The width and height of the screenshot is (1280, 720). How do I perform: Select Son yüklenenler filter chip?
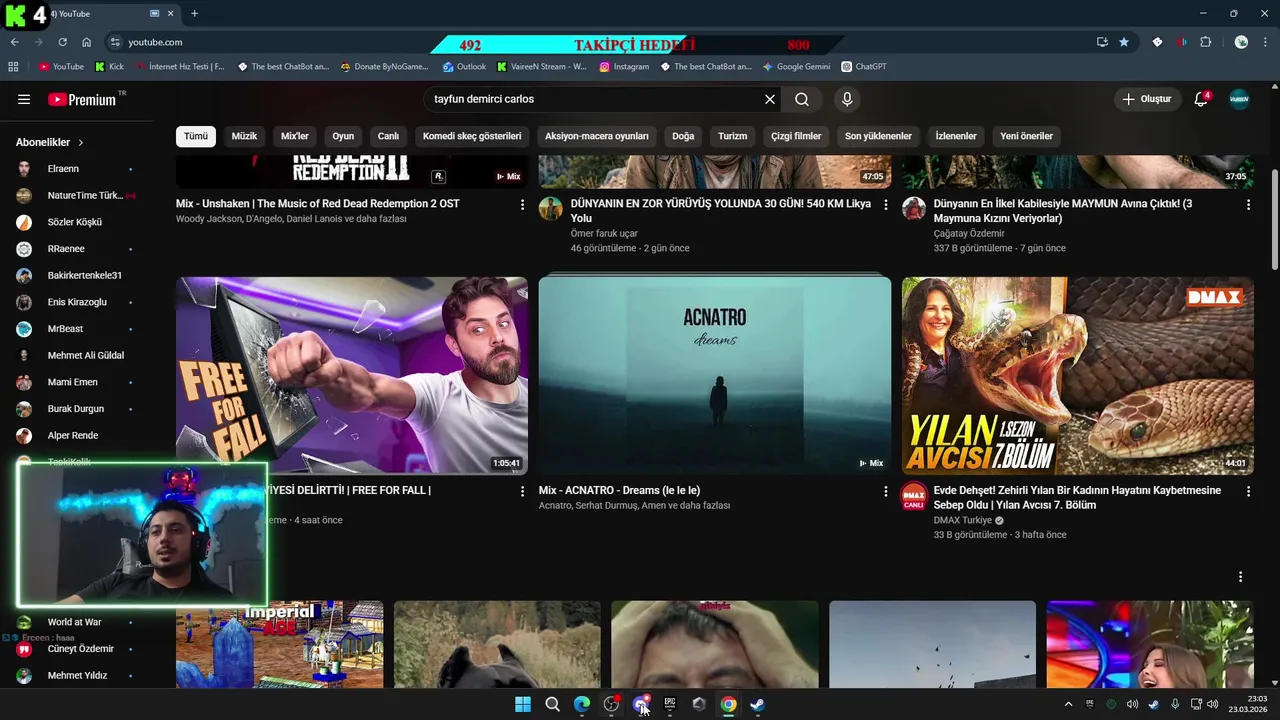(x=878, y=136)
